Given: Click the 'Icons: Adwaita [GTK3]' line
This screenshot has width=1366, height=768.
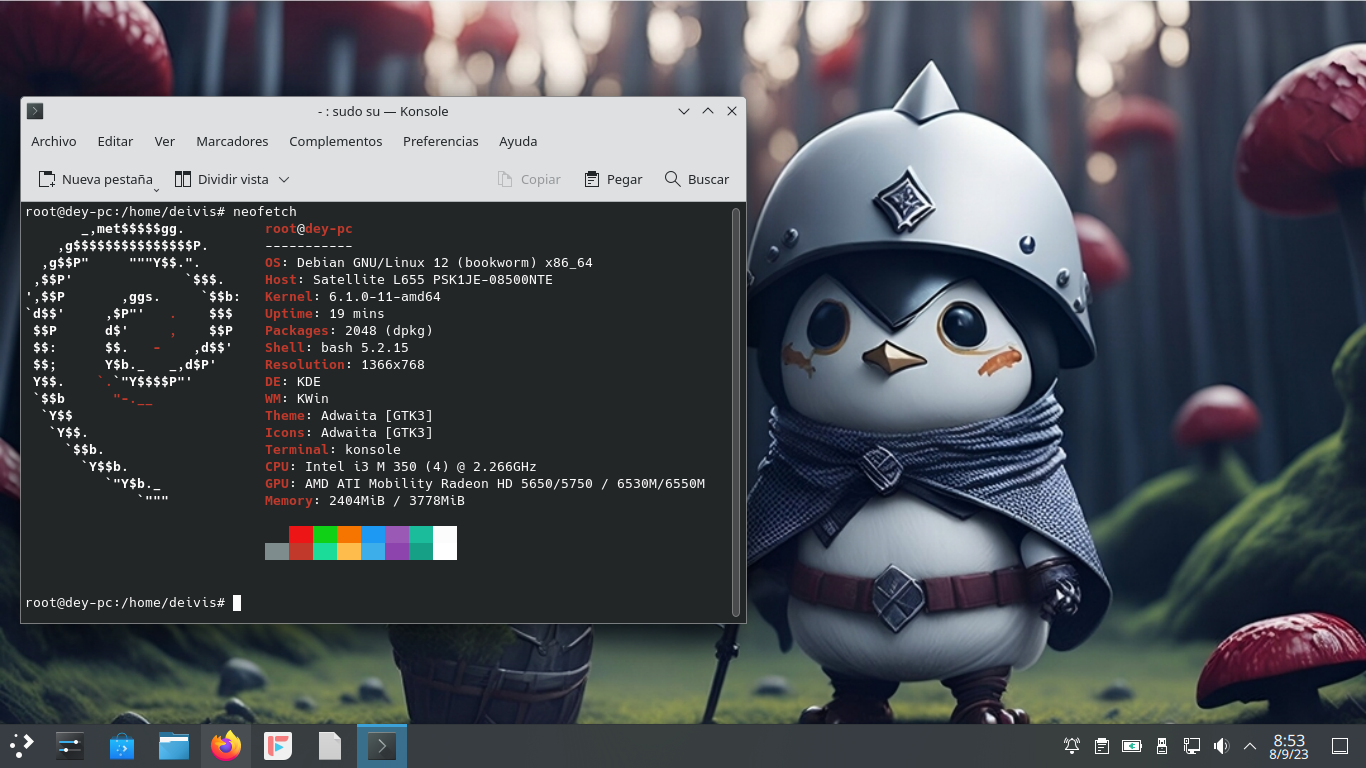Looking at the screenshot, I should coord(349,433).
